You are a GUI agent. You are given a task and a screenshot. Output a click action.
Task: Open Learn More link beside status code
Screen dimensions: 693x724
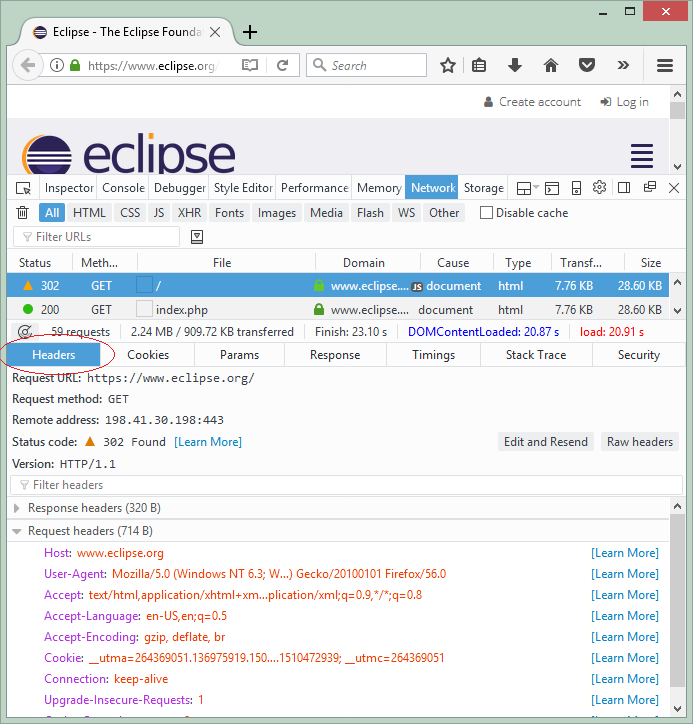(x=208, y=442)
